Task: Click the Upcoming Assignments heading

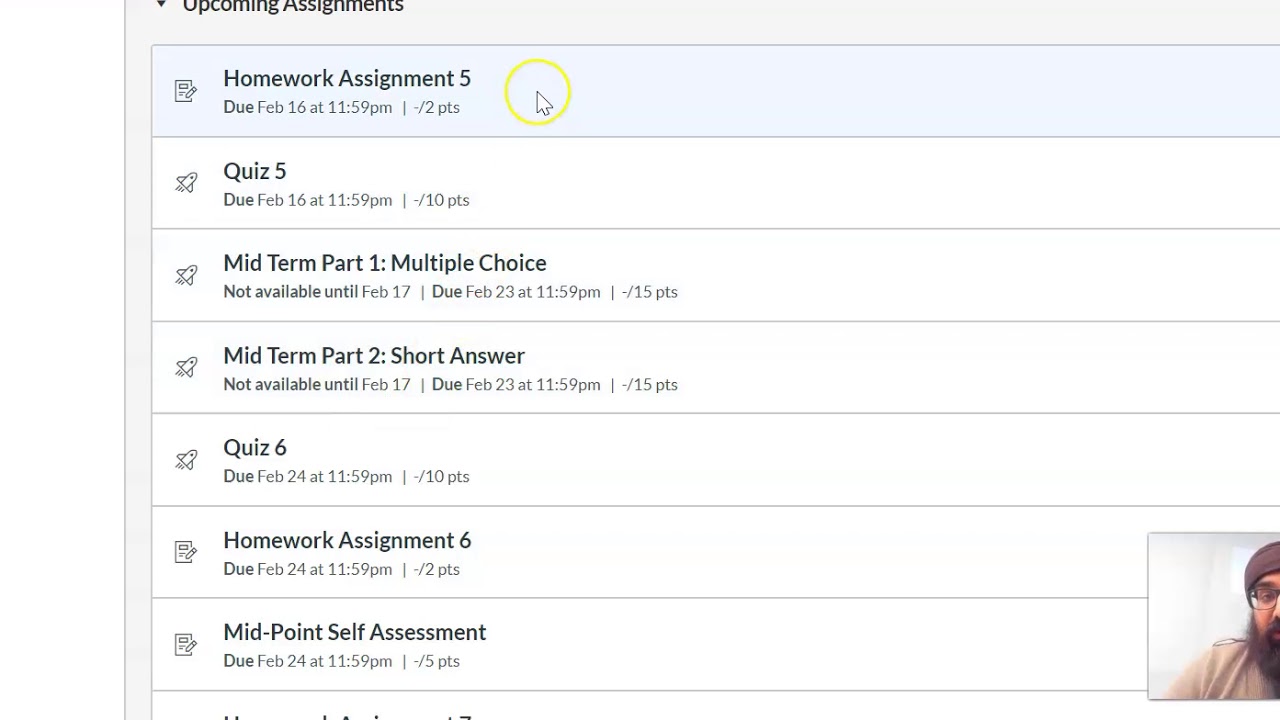Action: (x=293, y=7)
